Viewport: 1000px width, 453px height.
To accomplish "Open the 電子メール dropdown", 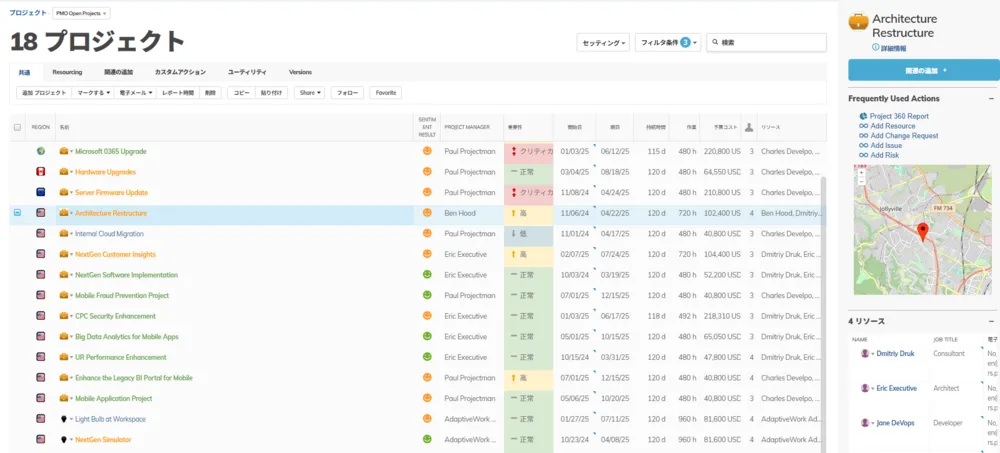I will (136, 93).
